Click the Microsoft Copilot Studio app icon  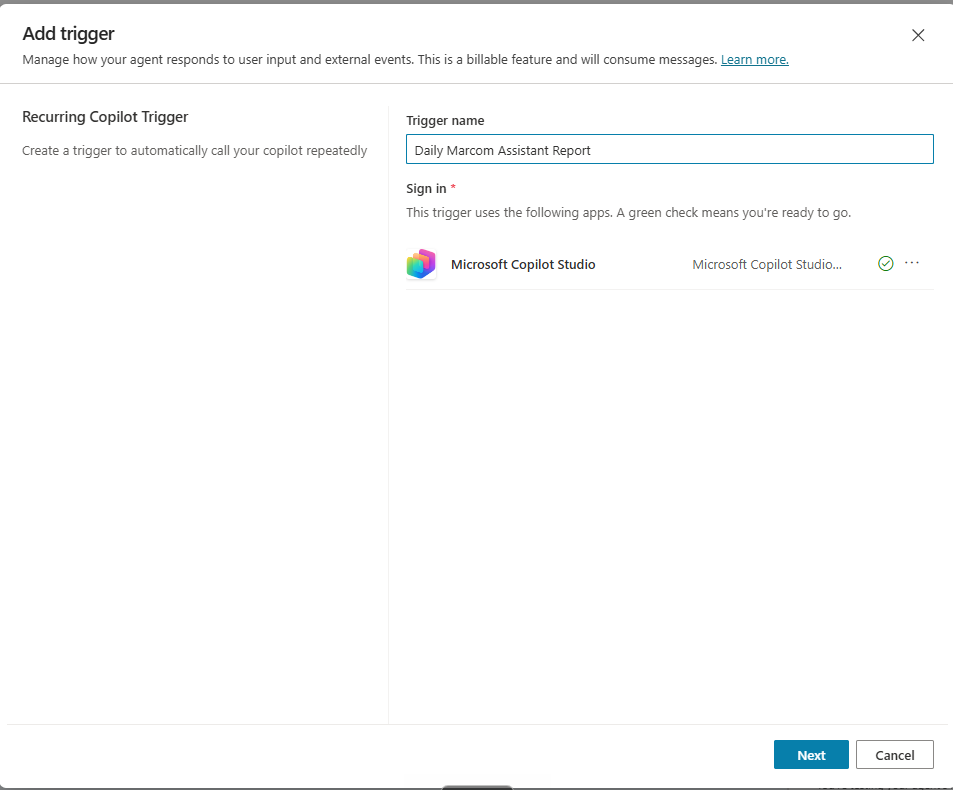pos(421,264)
